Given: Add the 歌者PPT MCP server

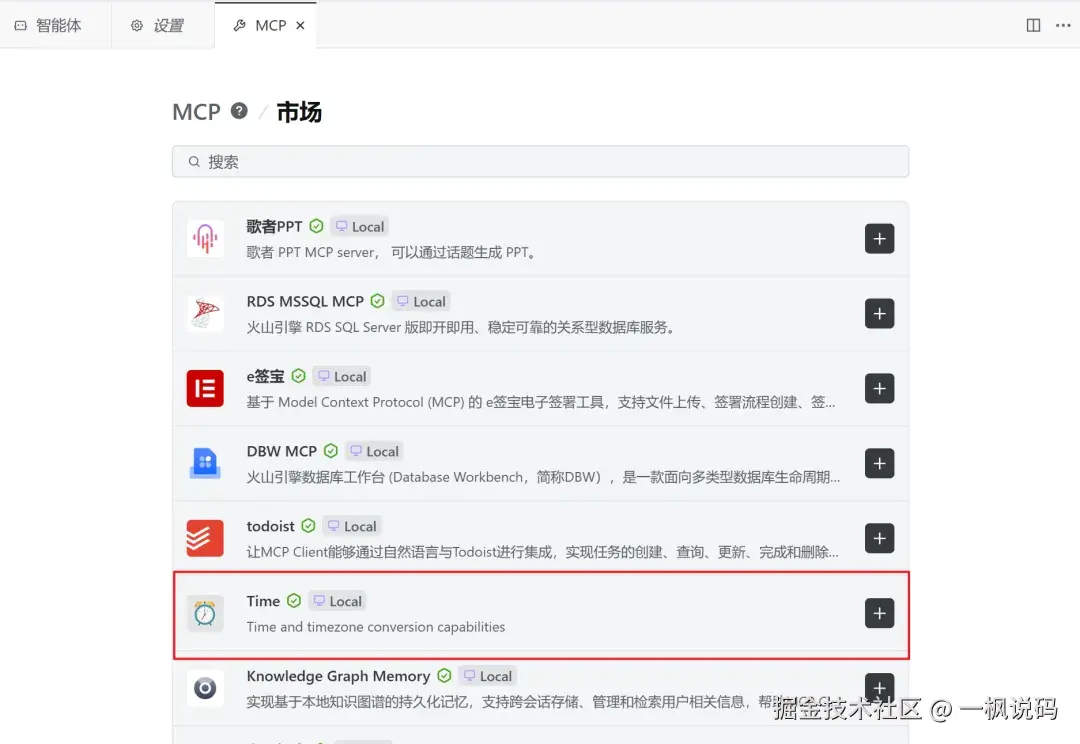Looking at the screenshot, I should (x=880, y=239).
